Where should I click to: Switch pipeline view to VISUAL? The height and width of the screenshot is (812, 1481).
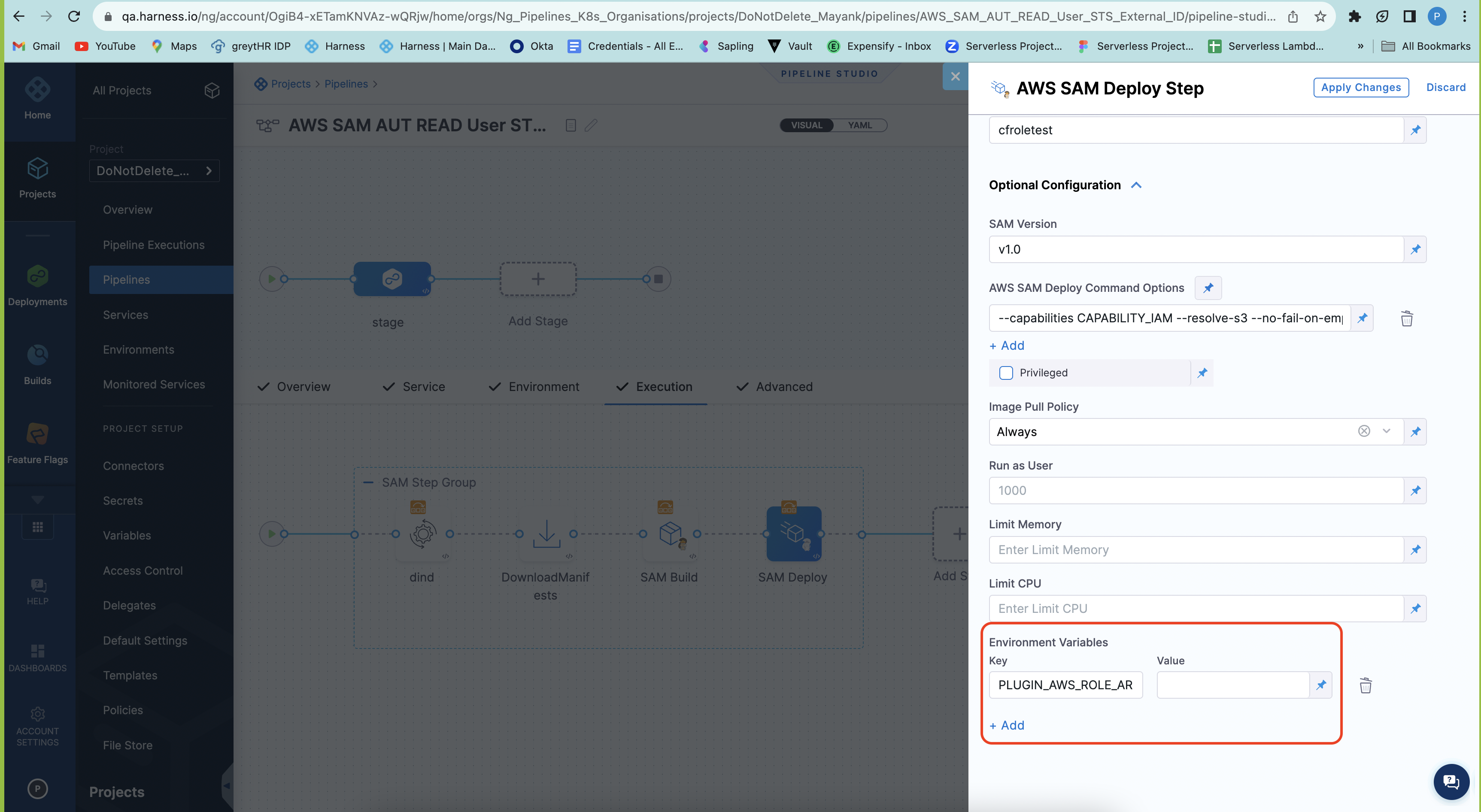tap(806, 125)
